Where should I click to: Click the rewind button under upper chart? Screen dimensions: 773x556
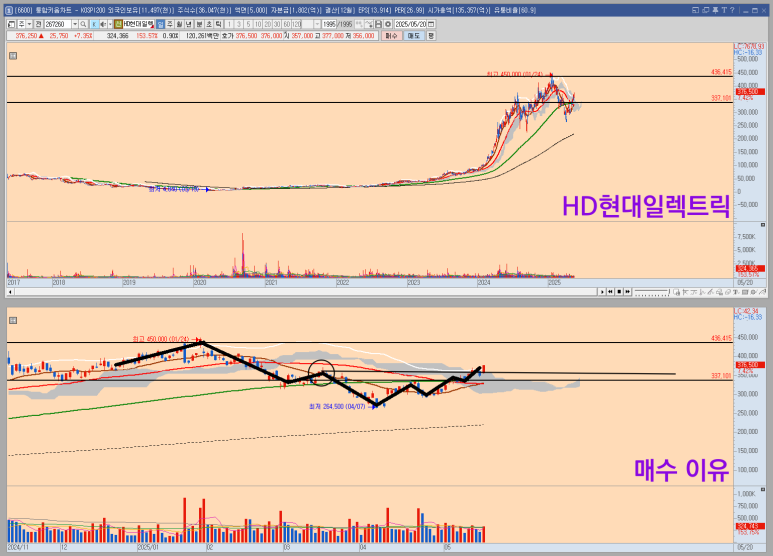click(x=610, y=292)
